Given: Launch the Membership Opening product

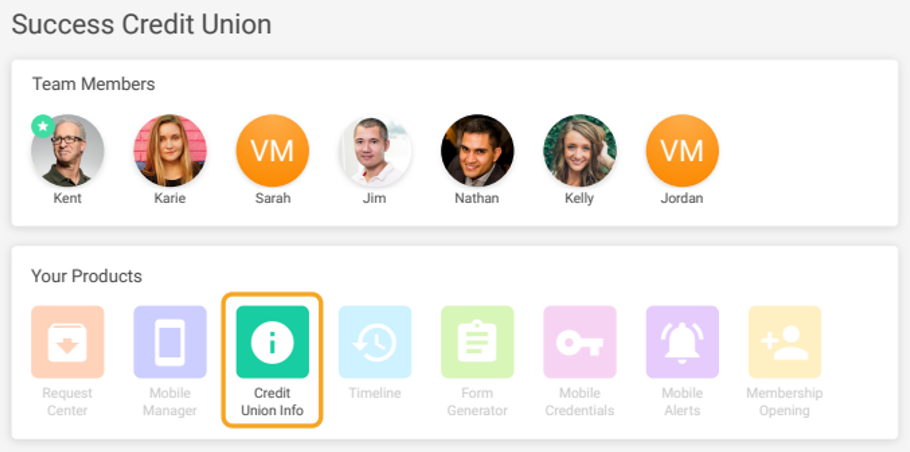Looking at the screenshot, I should click(x=785, y=342).
